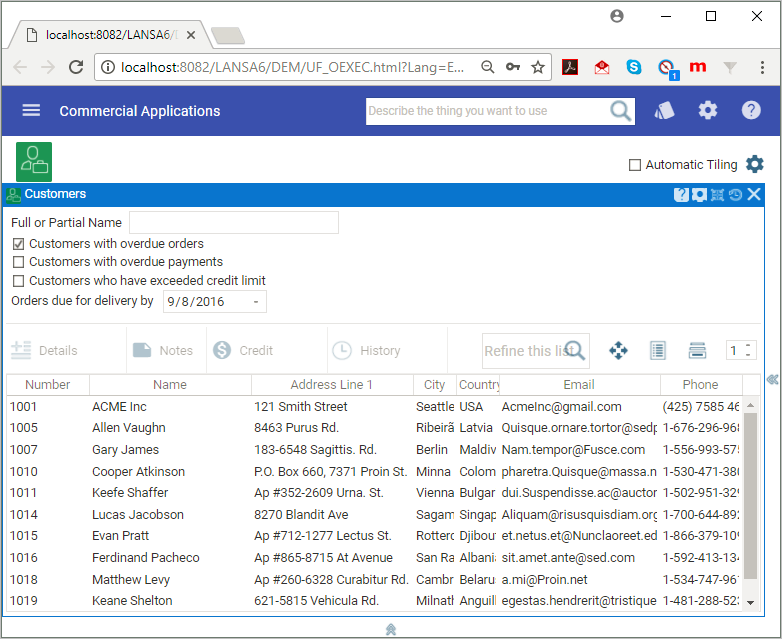Image resolution: width=782 pixels, height=639 pixels.
Task: Enable the Automatic Tiling checkbox
Action: click(634, 165)
